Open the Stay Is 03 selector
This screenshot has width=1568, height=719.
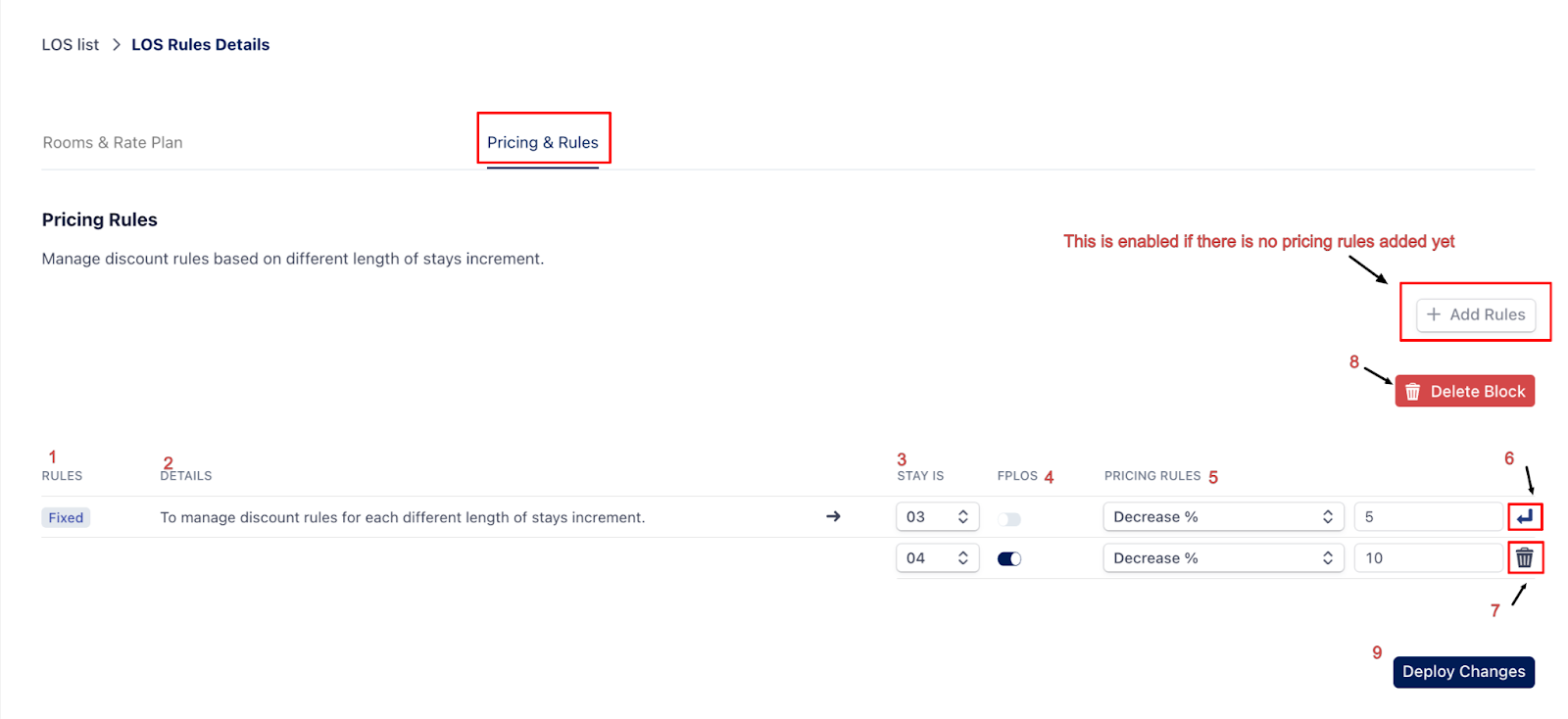(937, 517)
